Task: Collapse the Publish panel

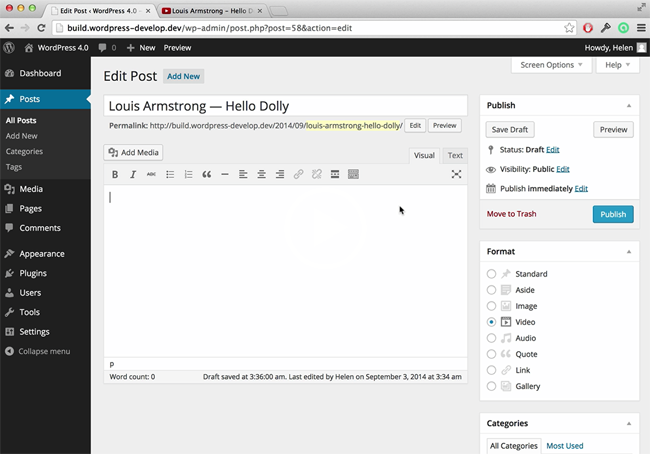Action: tap(629, 106)
